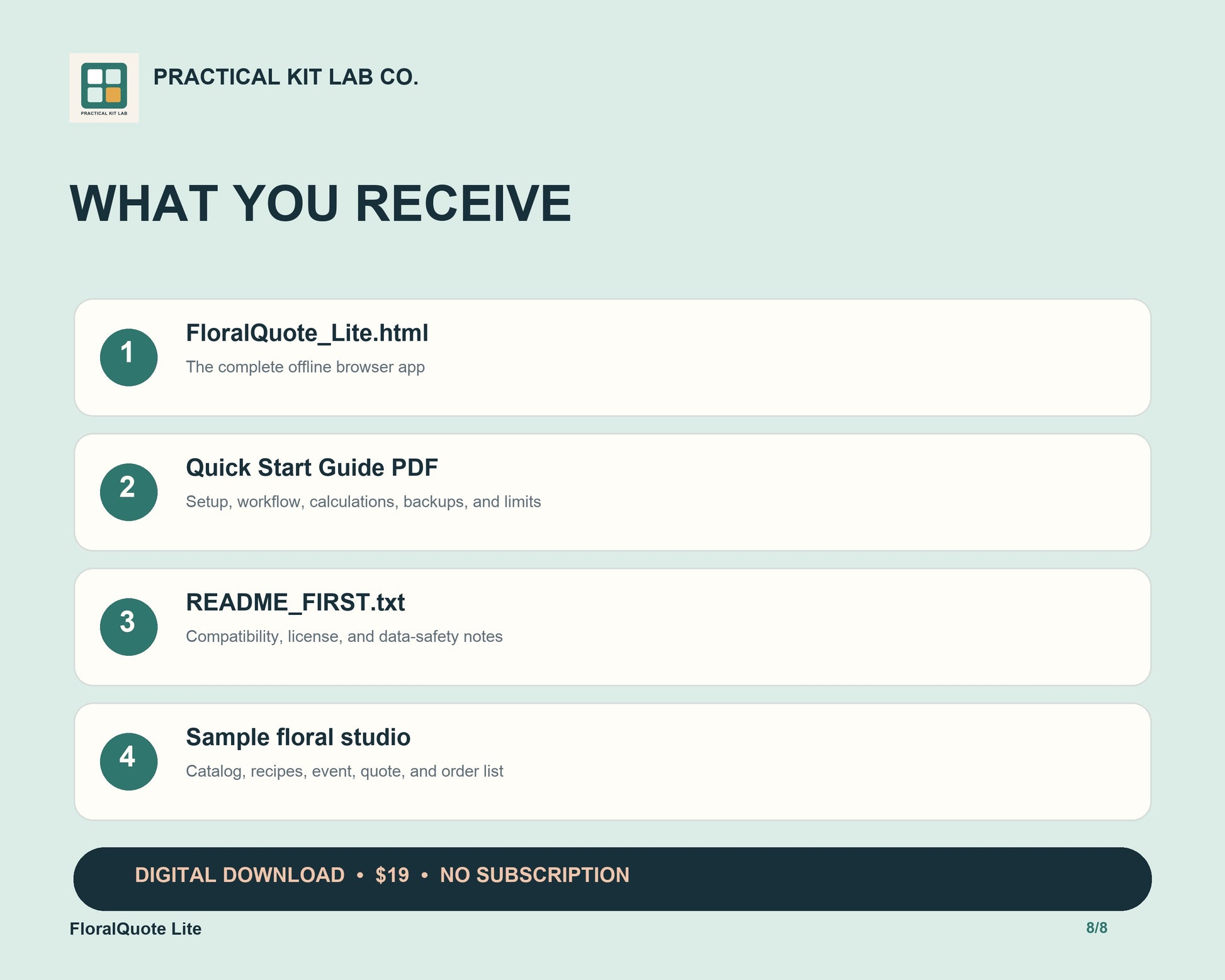This screenshot has height=980, width=1225.
Task: Click the WHAT YOU RECEIVE heading
Action: (x=320, y=203)
